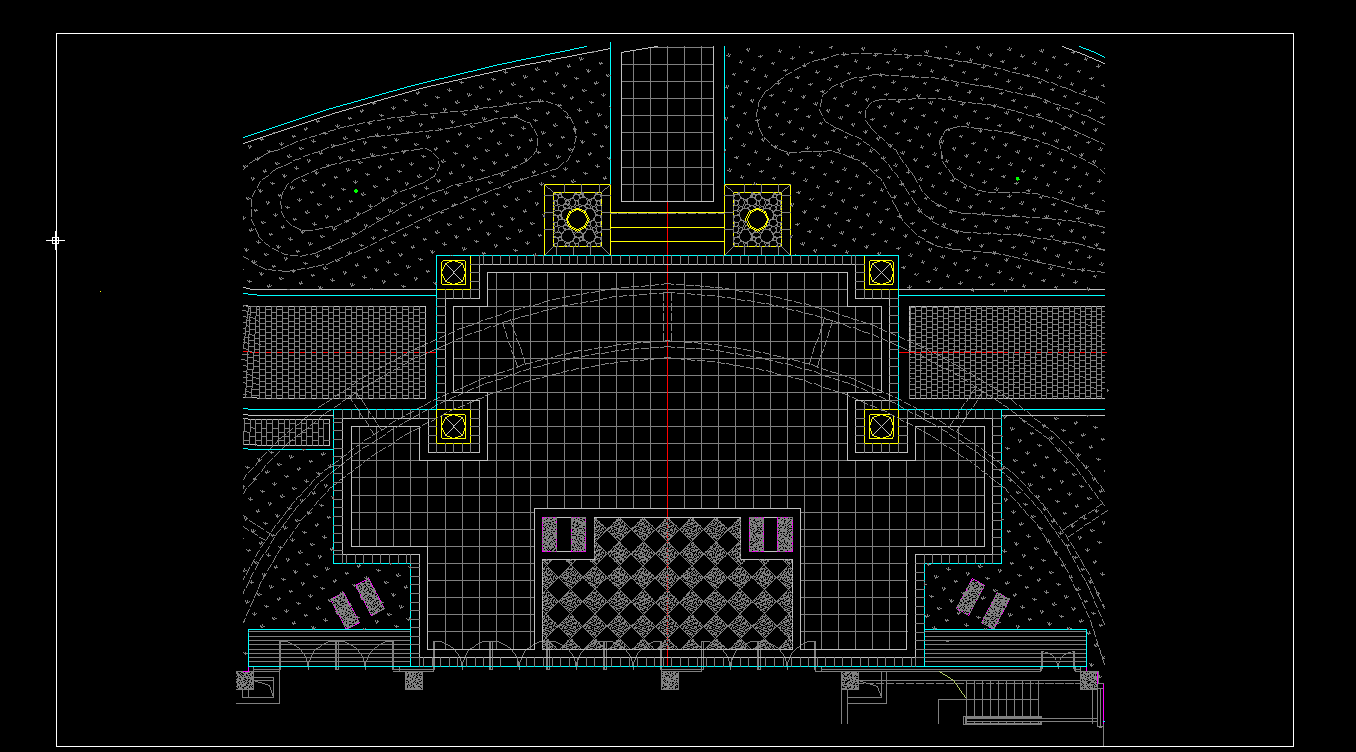Click the left yellow circular planter
1356x752 pixels.
(x=577, y=219)
